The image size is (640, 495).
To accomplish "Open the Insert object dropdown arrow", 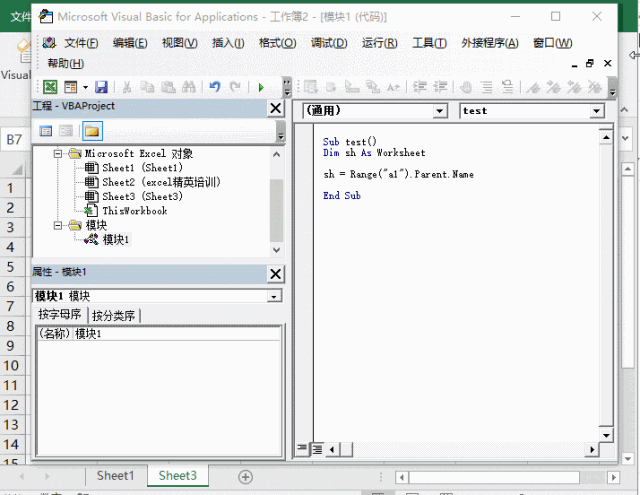I will 85,87.
